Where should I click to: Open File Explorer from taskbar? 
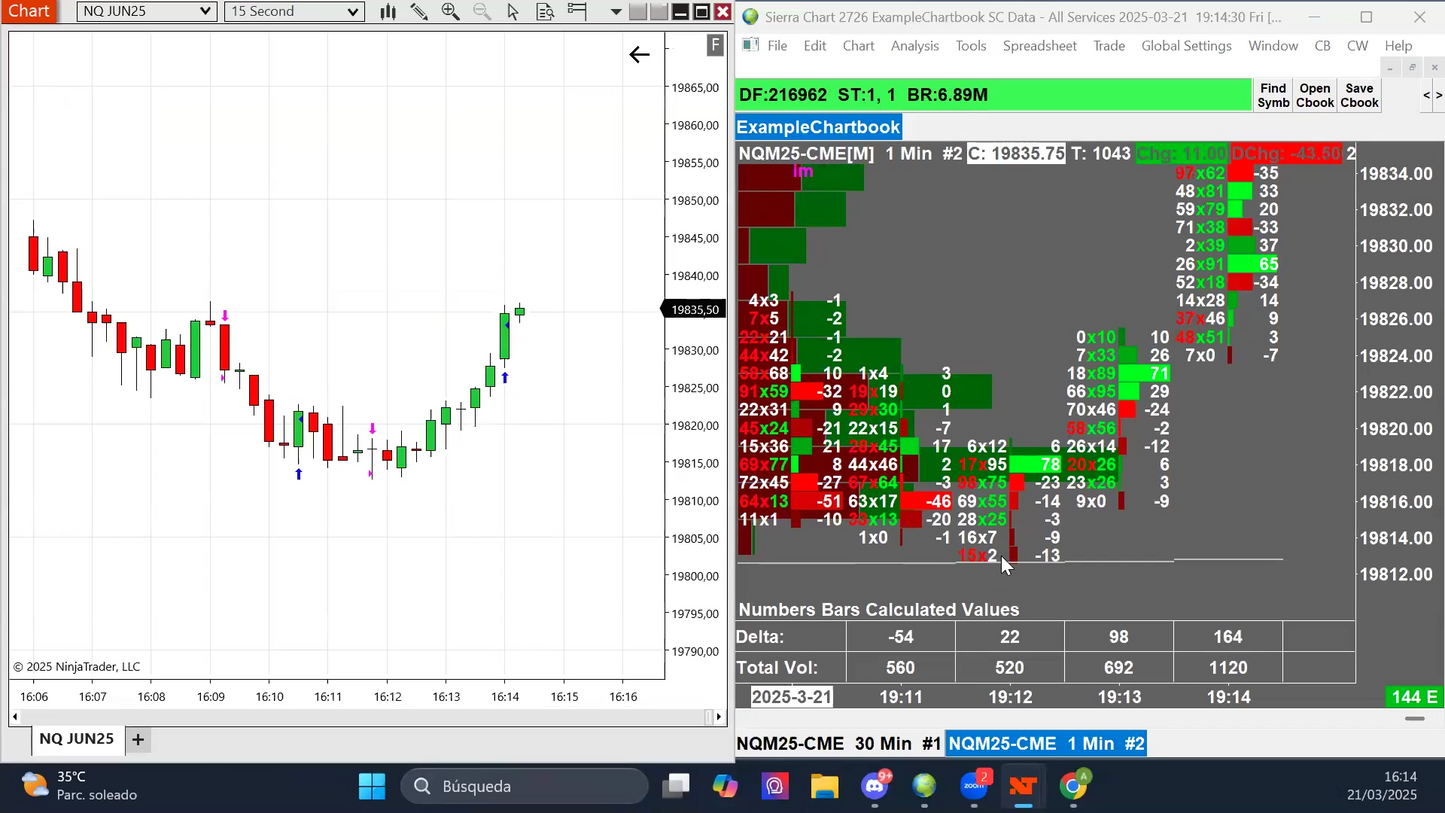coord(824,787)
